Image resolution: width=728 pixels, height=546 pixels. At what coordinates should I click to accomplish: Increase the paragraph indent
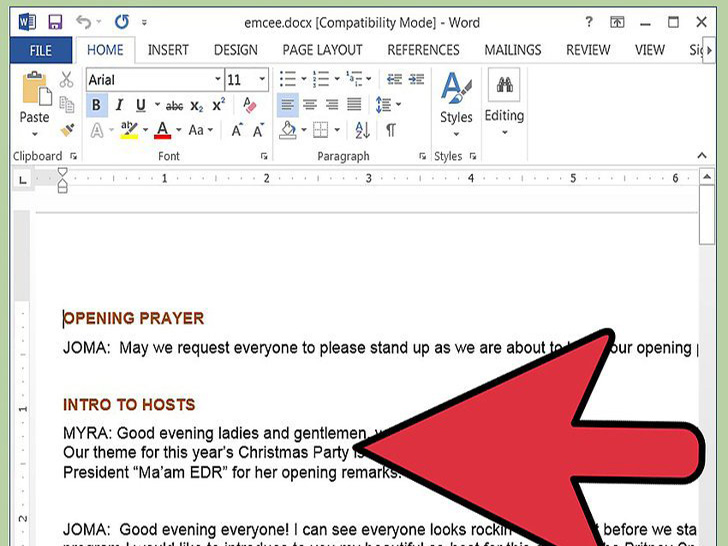pos(416,79)
